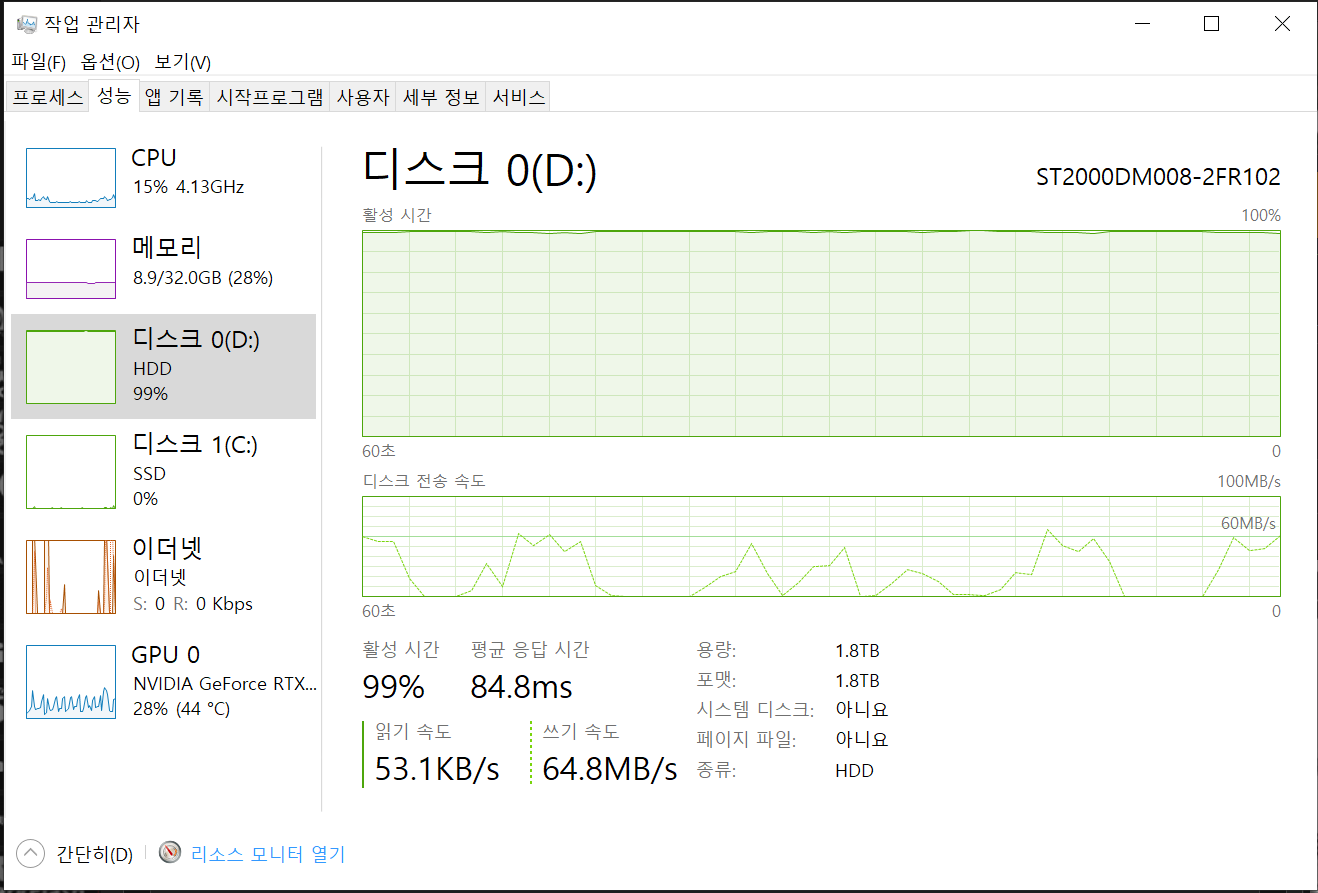Click the 84.8ms average response value

[x=521, y=687]
